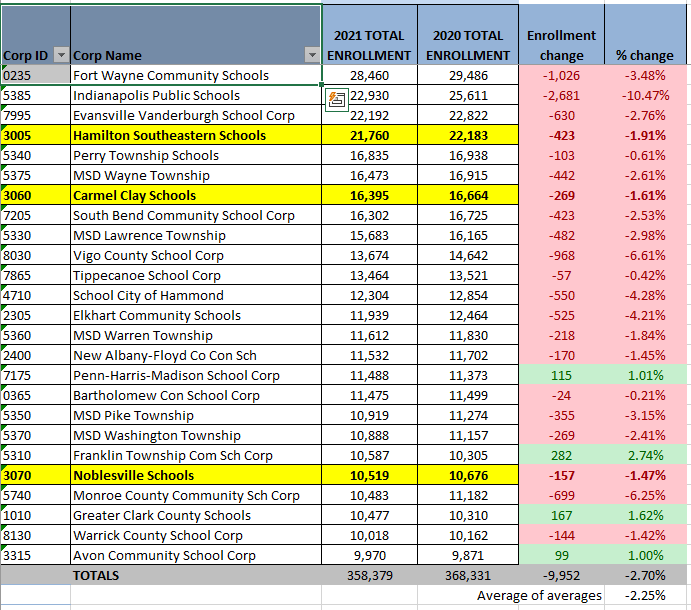
Task: Click the TOTALS label cell
Action: pyautogui.click(x=196, y=575)
